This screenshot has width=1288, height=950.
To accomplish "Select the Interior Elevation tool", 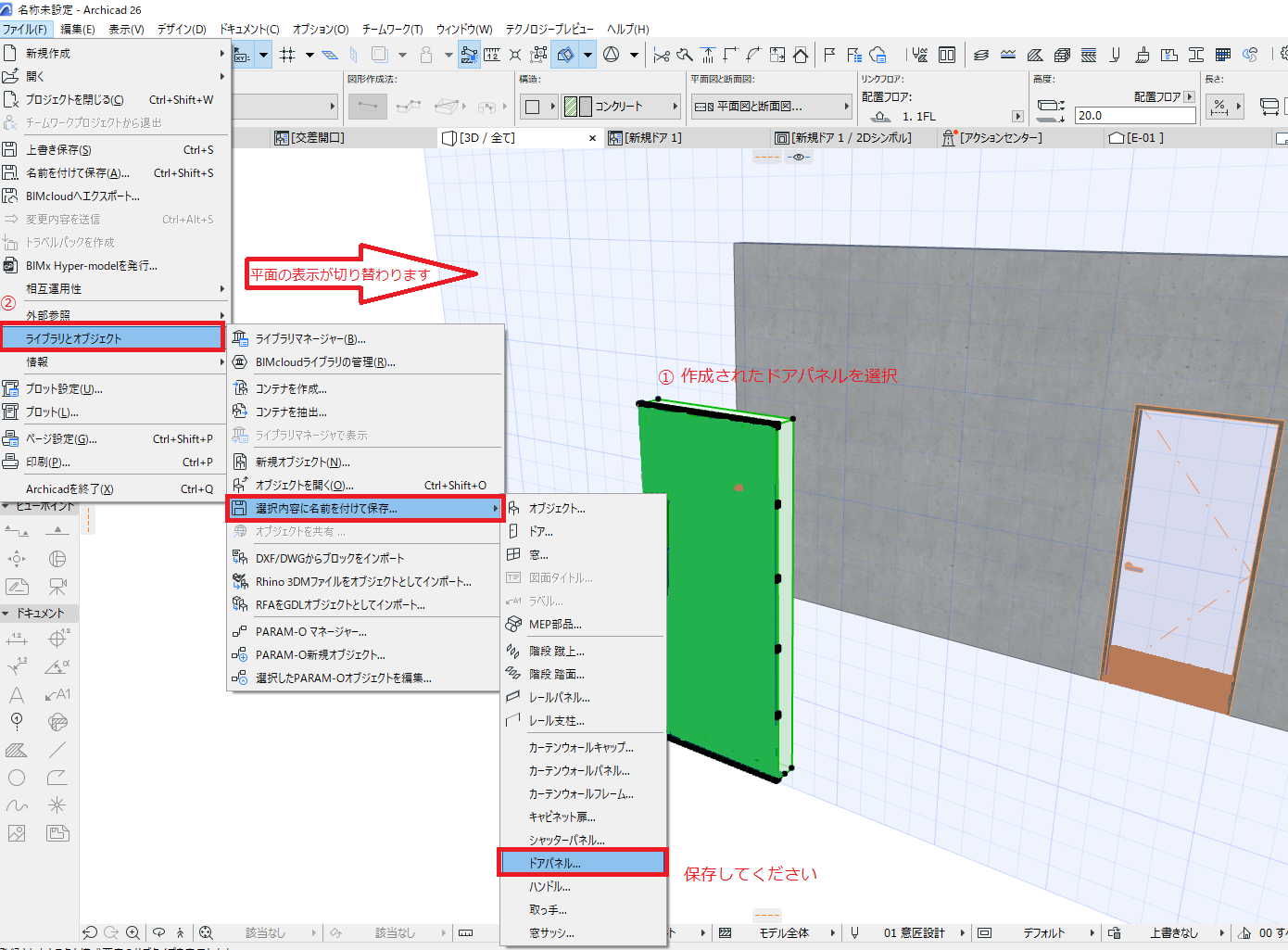I will pos(17,559).
